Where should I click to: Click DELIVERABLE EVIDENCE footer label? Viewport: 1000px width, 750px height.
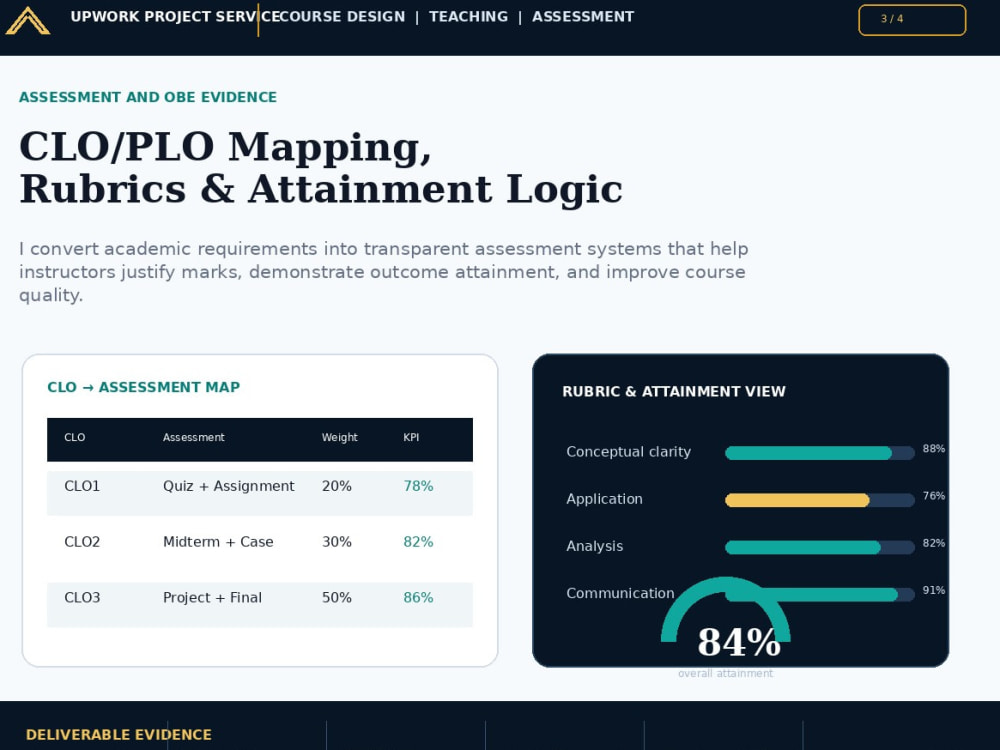[119, 735]
